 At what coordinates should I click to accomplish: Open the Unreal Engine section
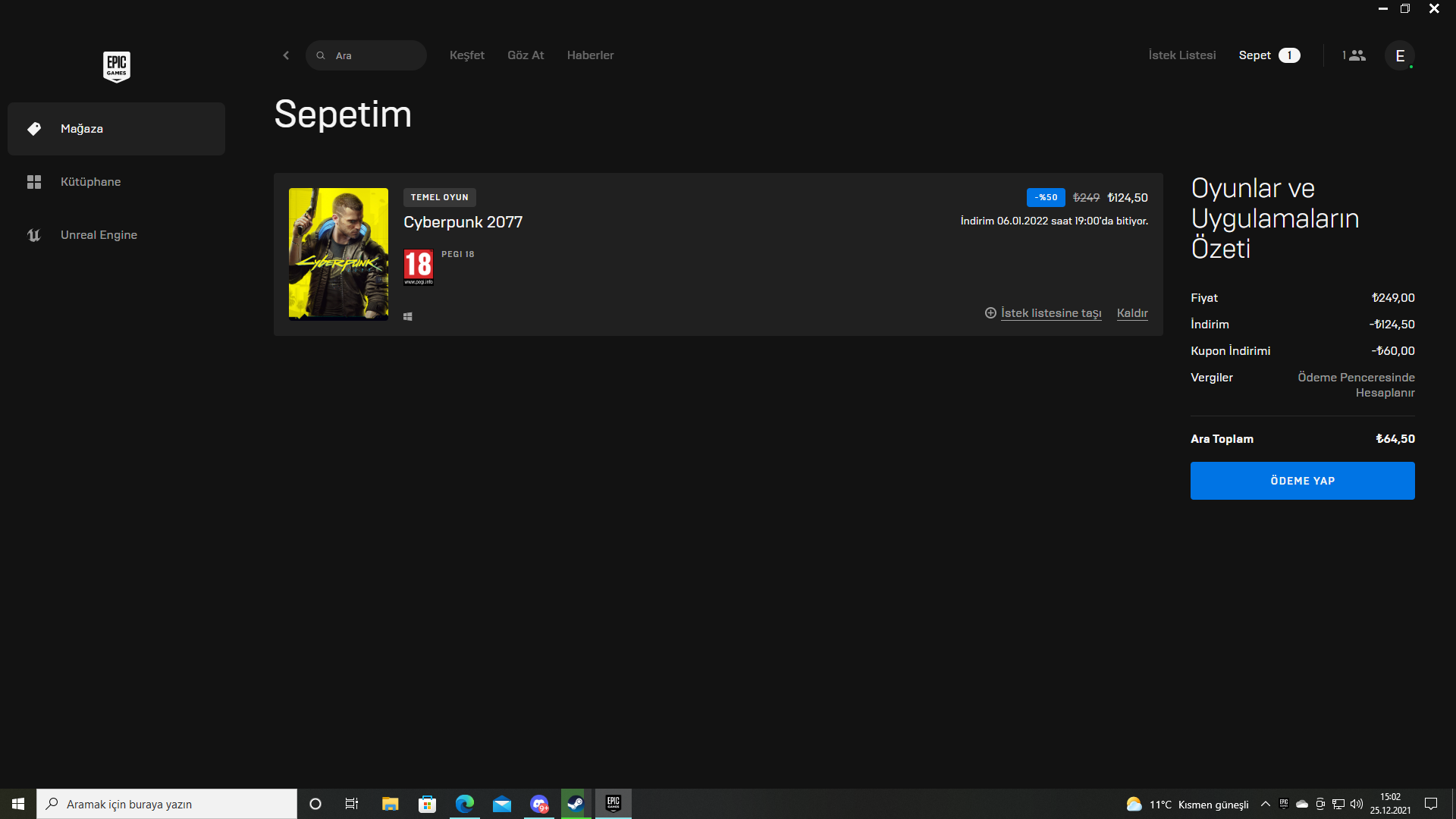click(x=116, y=235)
